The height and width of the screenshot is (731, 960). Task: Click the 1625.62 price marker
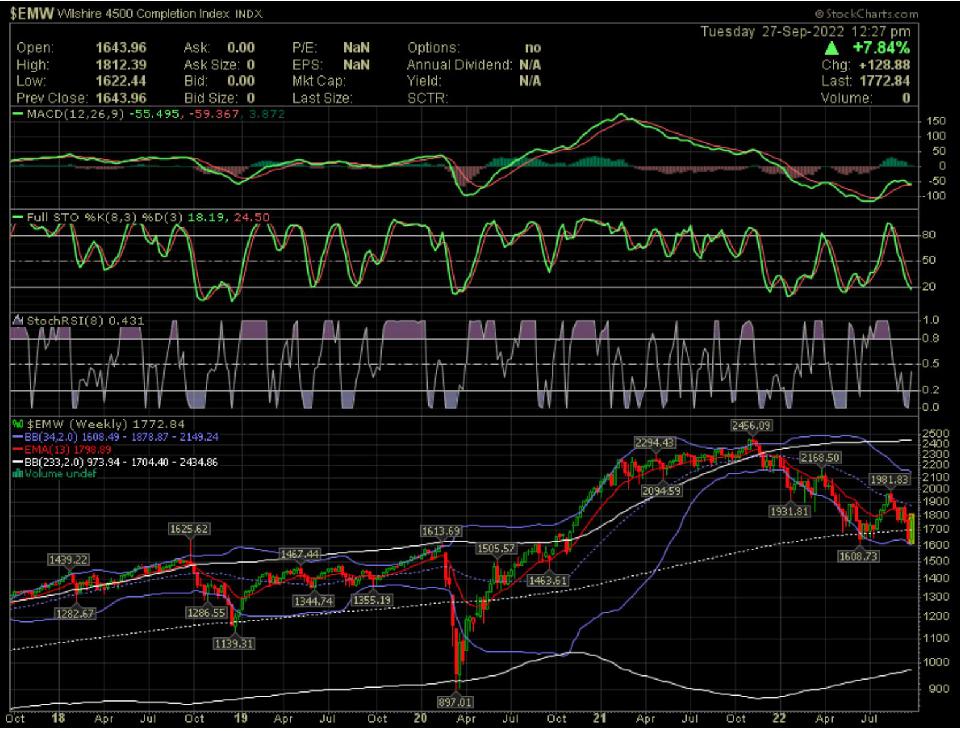[190, 529]
